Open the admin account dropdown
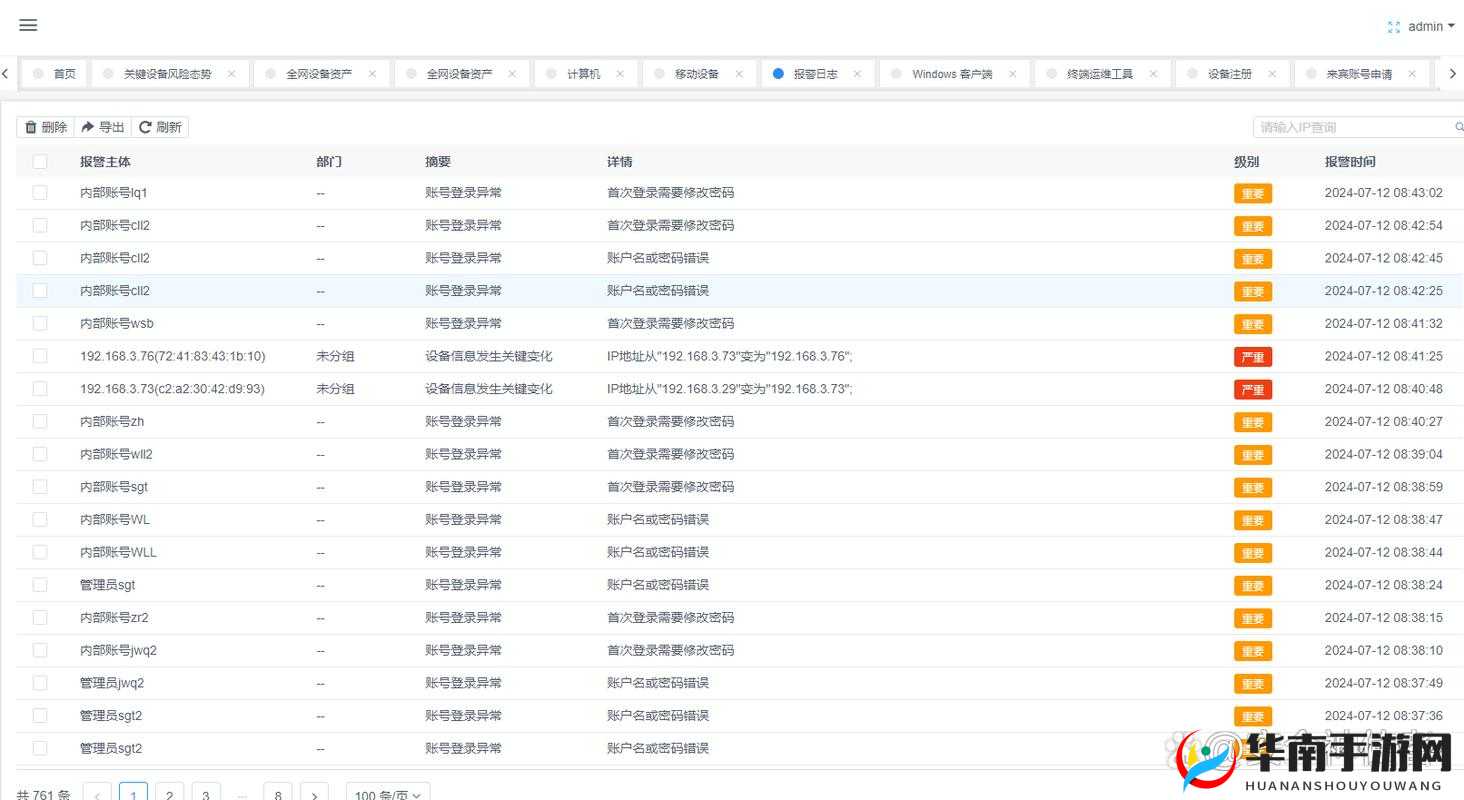1464x800 pixels. point(1427,26)
